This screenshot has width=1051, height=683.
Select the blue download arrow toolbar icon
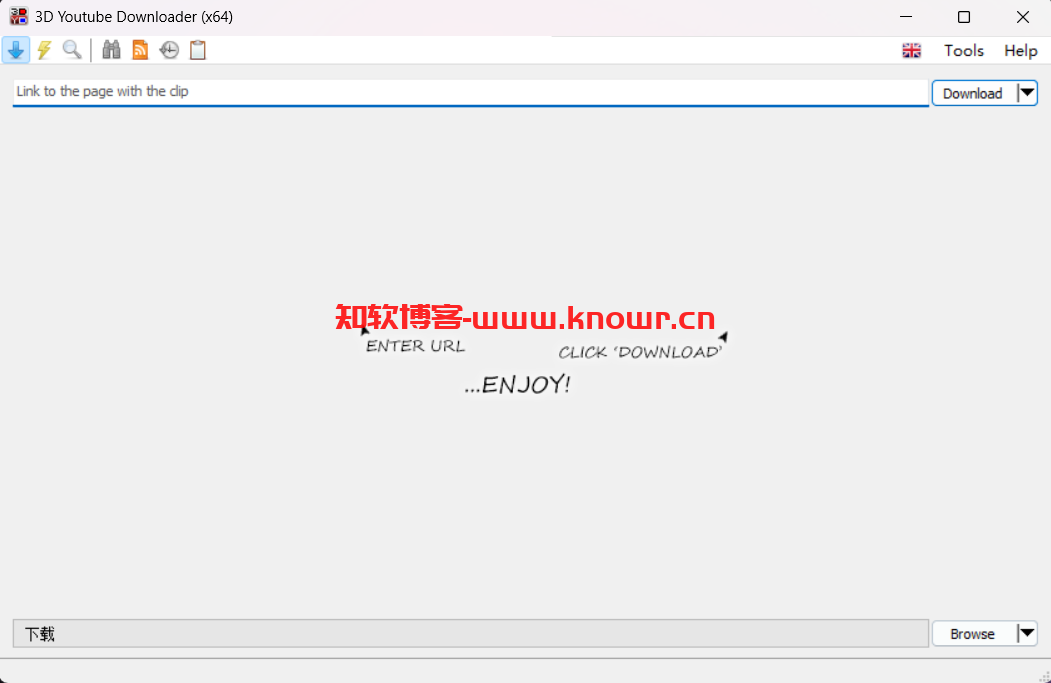(x=16, y=50)
